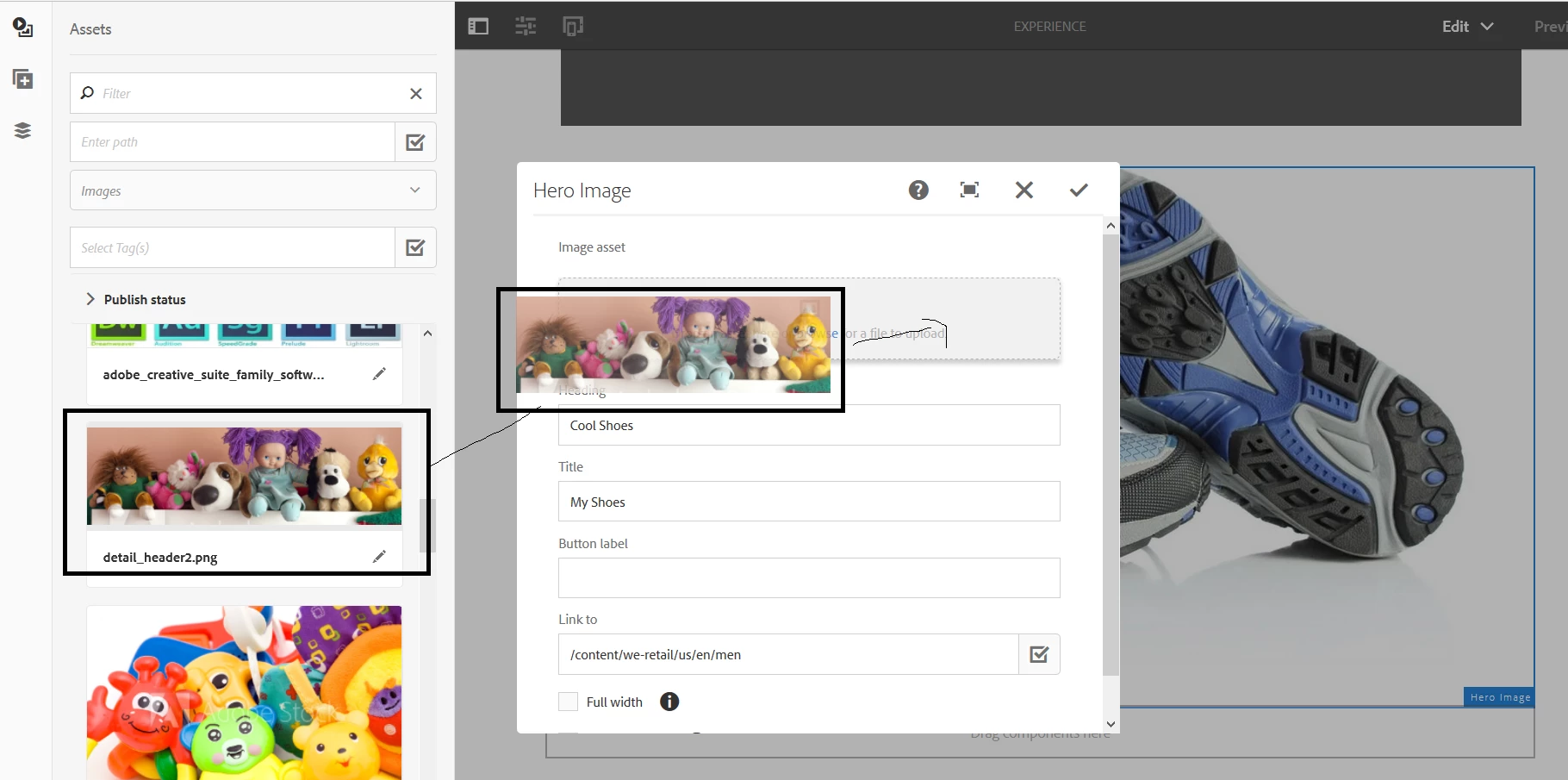Image resolution: width=1568 pixels, height=780 pixels.
Task: Click the Title field containing My Shoes
Action: pos(809,502)
